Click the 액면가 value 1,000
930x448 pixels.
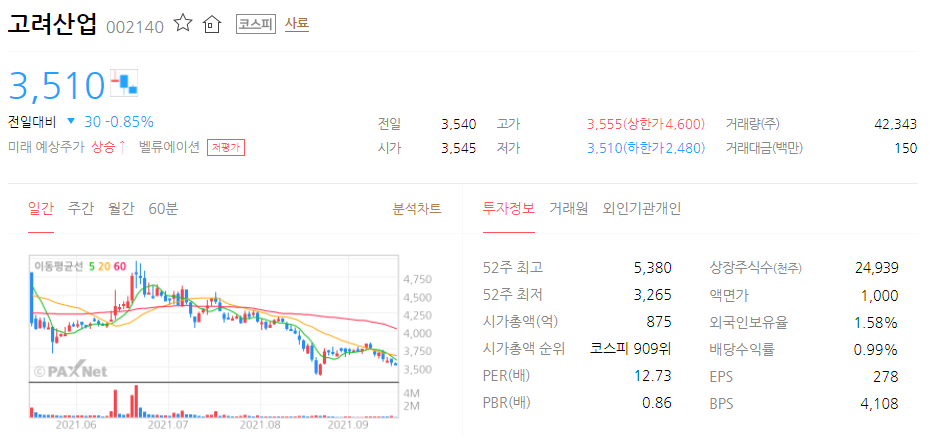coord(880,295)
